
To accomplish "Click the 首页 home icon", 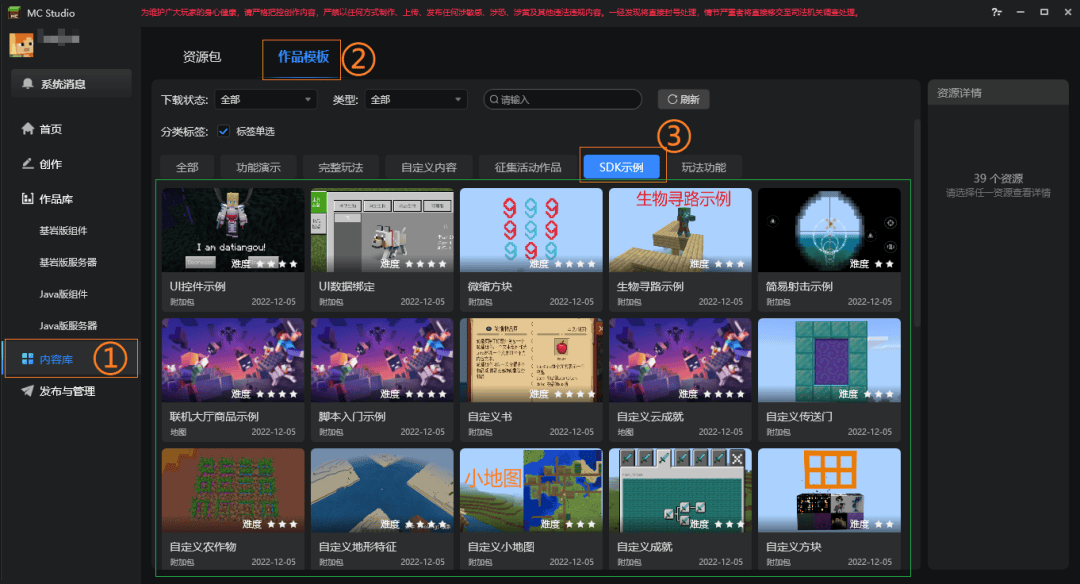I will coord(28,128).
